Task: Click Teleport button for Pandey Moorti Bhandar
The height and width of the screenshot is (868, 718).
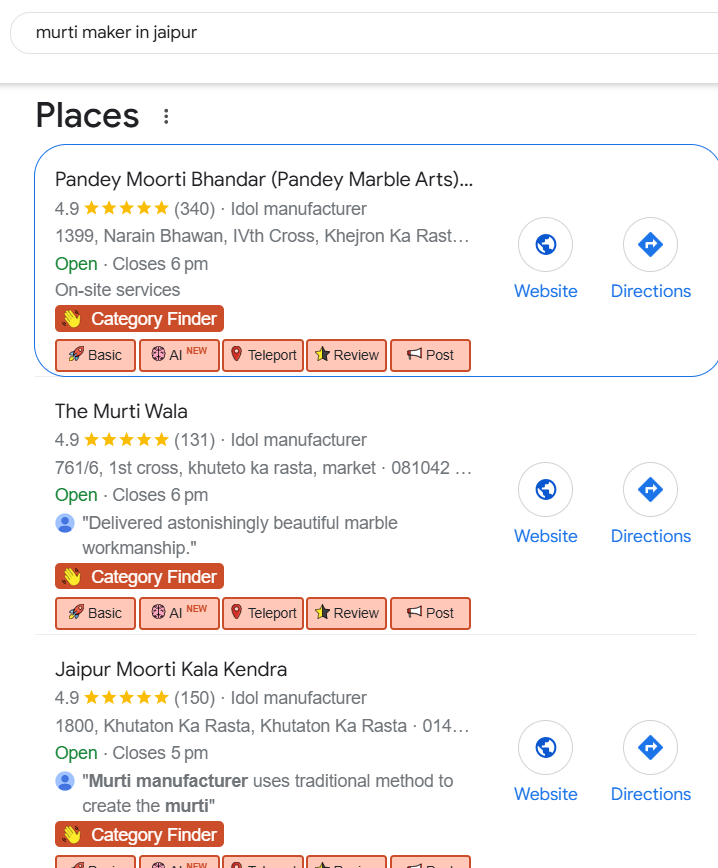Action: (263, 355)
